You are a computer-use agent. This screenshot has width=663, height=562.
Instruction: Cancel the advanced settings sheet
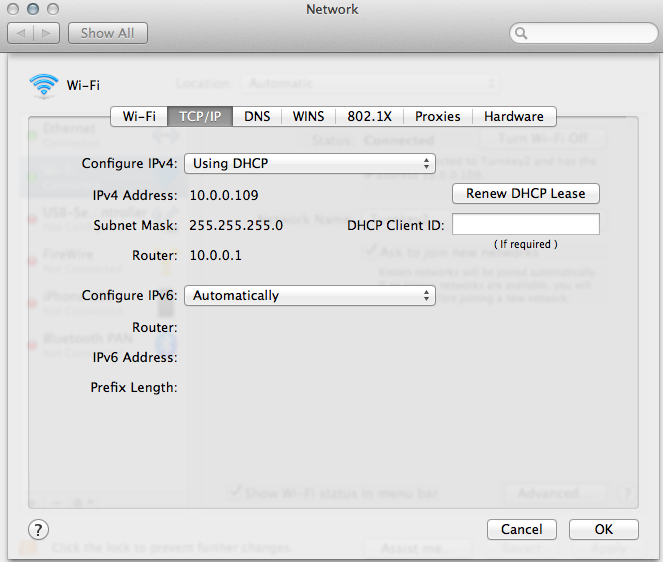[x=521, y=529]
